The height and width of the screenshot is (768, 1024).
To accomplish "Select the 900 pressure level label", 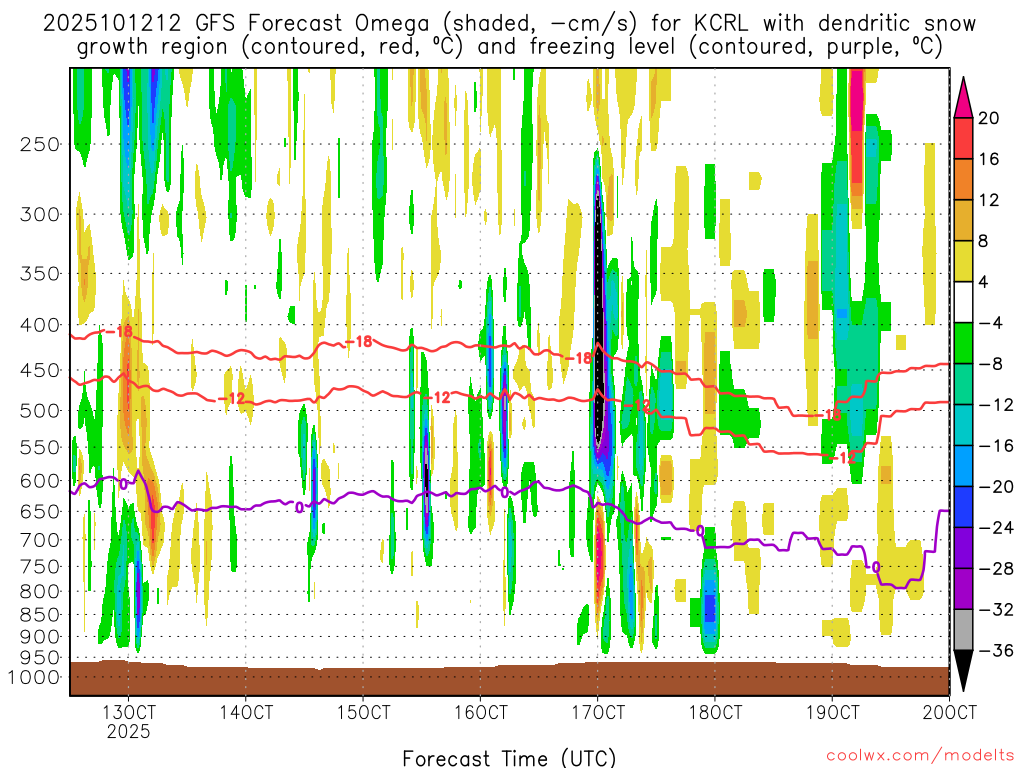I will (x=40, y=637).
